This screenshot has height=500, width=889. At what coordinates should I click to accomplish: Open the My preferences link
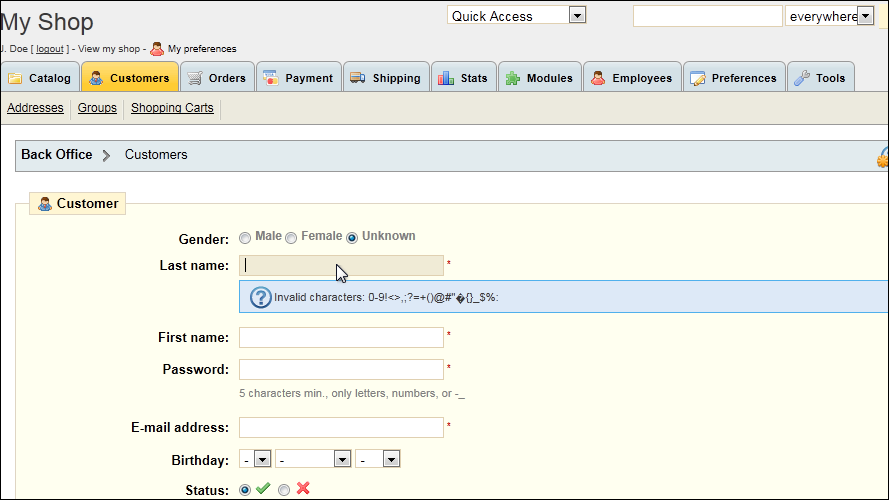pyautogui.click(x=202, y=49)
